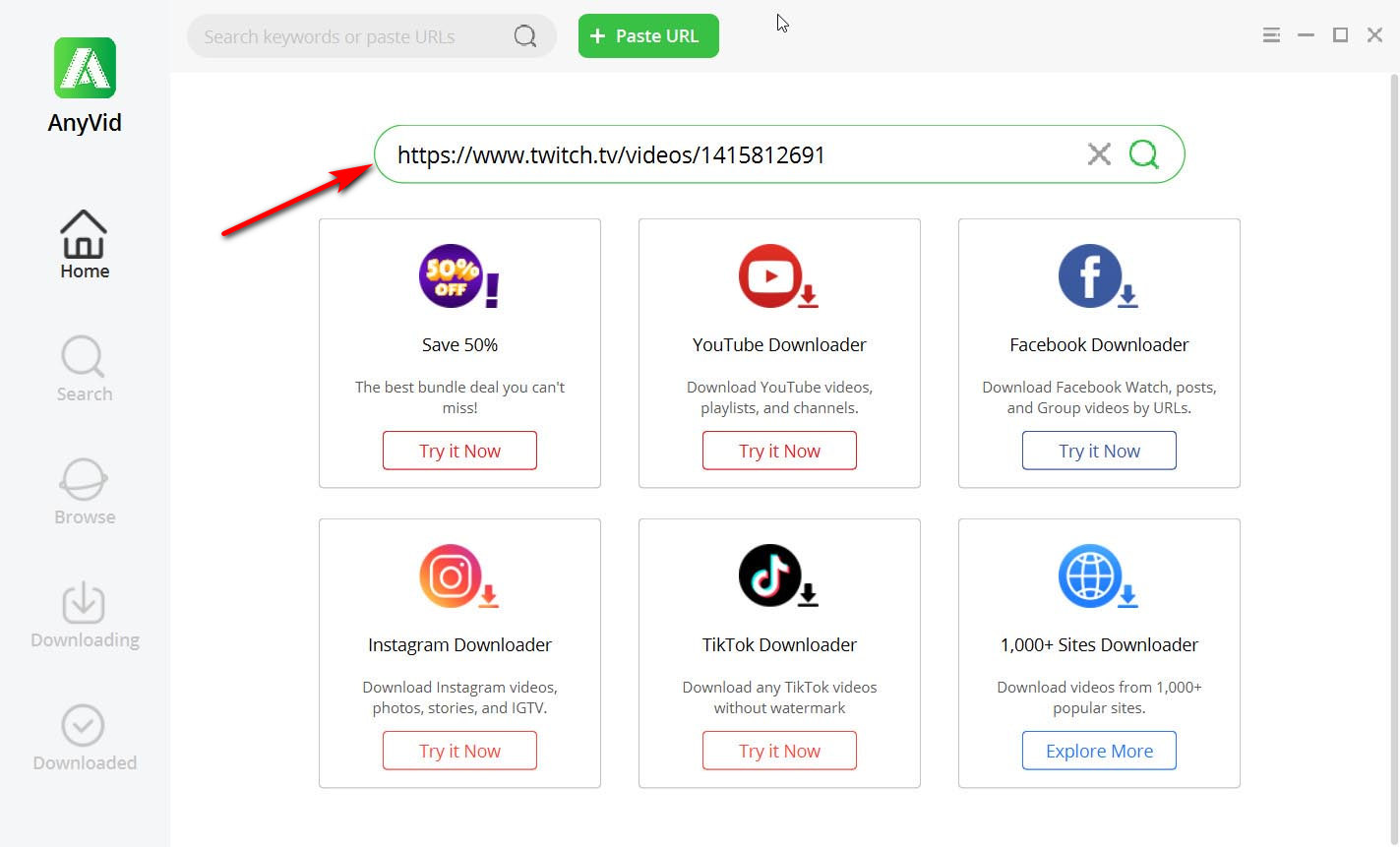Click Try it Now under YouTube Downloader
Viewport: 1400px width, 847px height.
pyautogui.click(x=779, y=451)
